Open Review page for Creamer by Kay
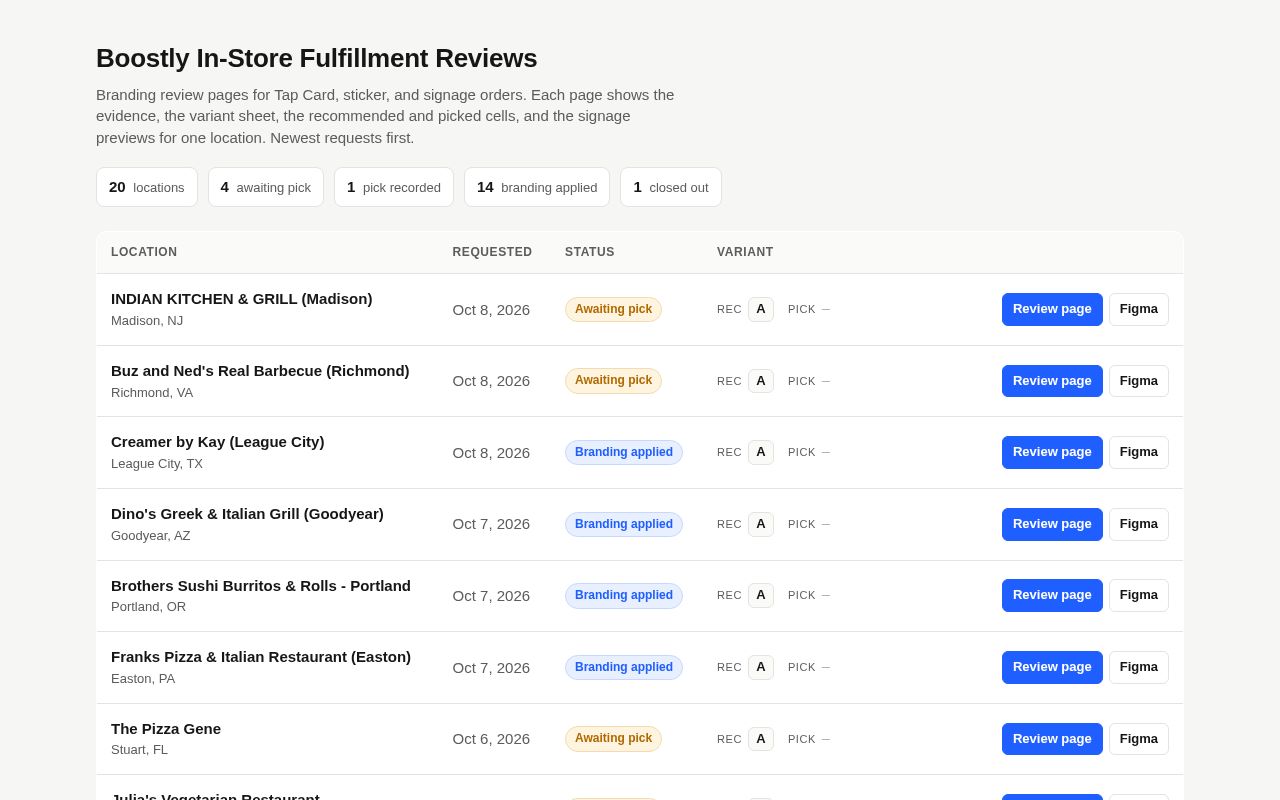The height and width of the screenshot is (800, 1280). pos(1052,452)
